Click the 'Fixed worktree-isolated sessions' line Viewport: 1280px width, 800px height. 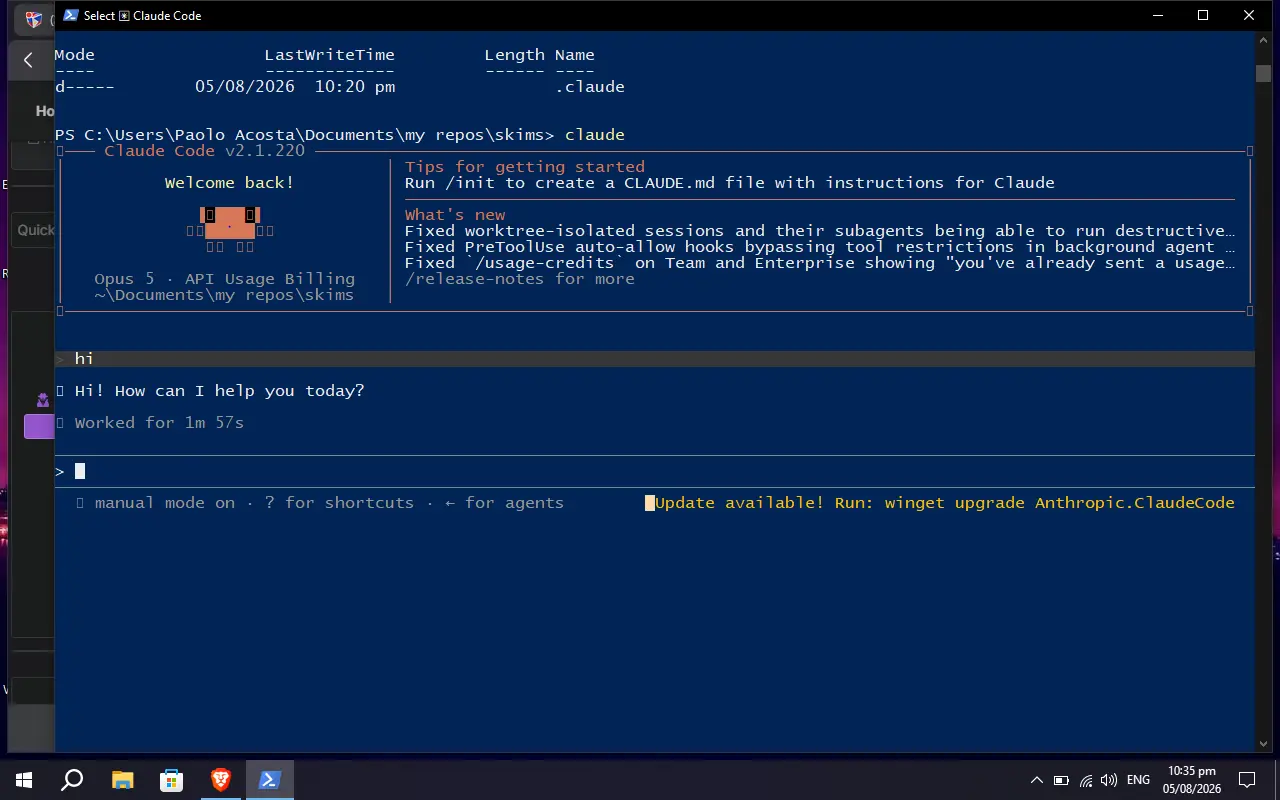[820, 231]
